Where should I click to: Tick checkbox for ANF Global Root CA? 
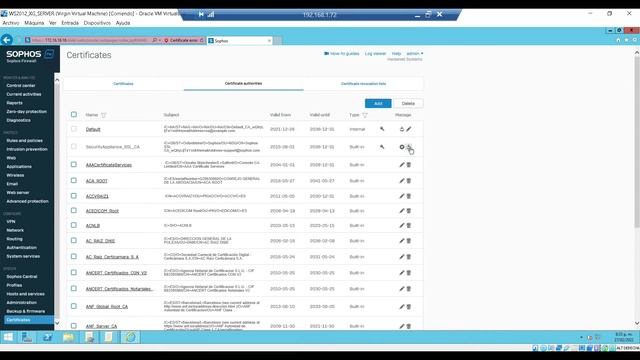pyautogui.click(x=74, y=306)
